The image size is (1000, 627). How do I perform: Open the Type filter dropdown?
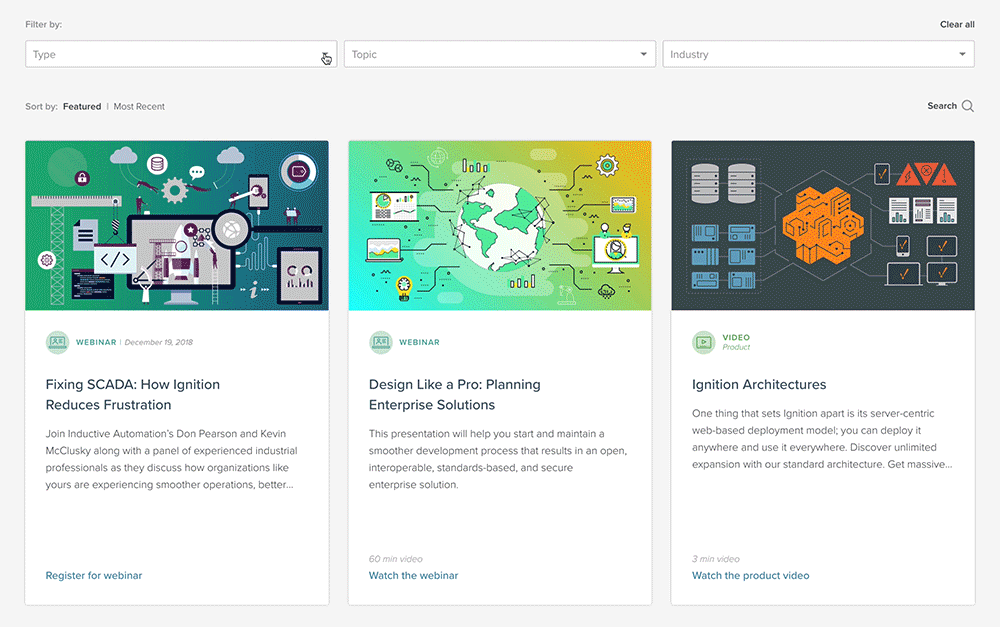pos(181,54)
